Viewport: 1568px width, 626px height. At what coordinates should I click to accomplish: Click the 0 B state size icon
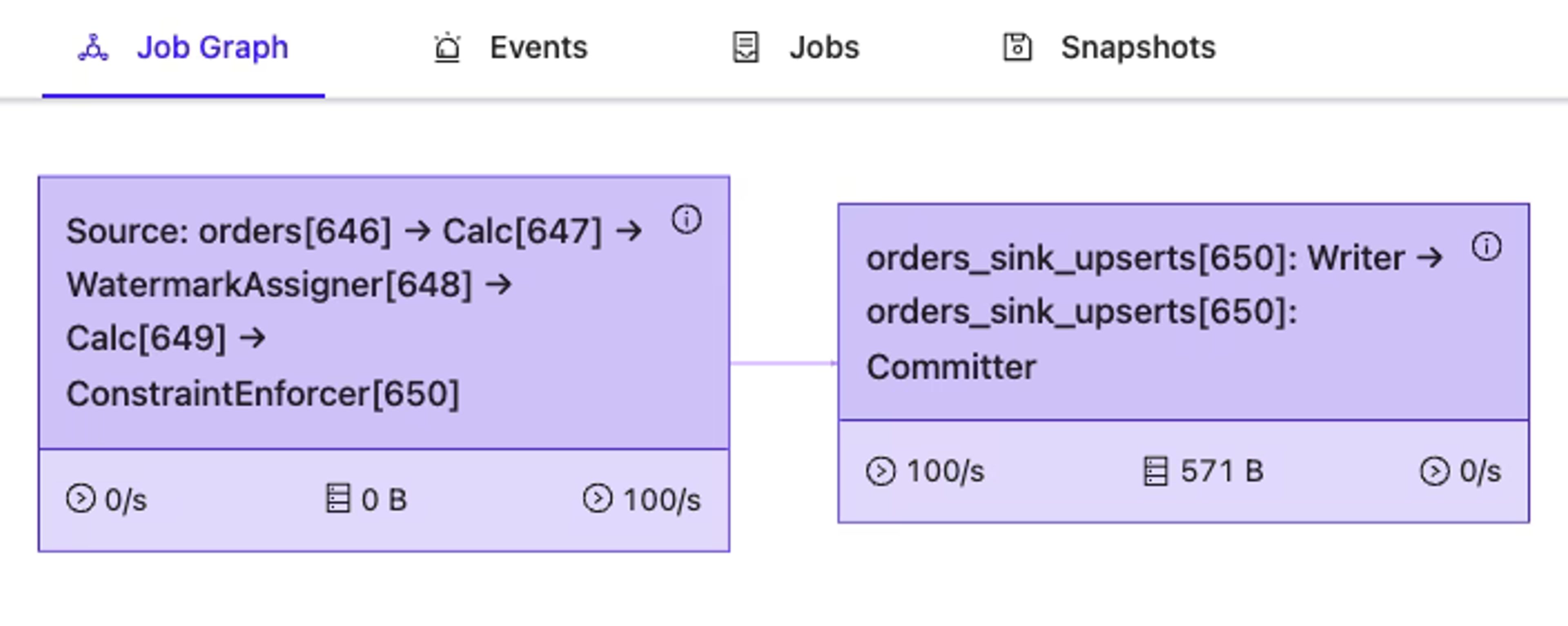[338, 499]
